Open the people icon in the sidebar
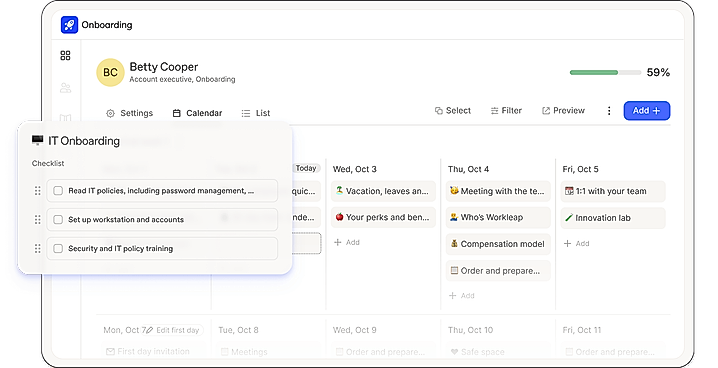The height and width of the screenshot is (368, 718). 65,88
